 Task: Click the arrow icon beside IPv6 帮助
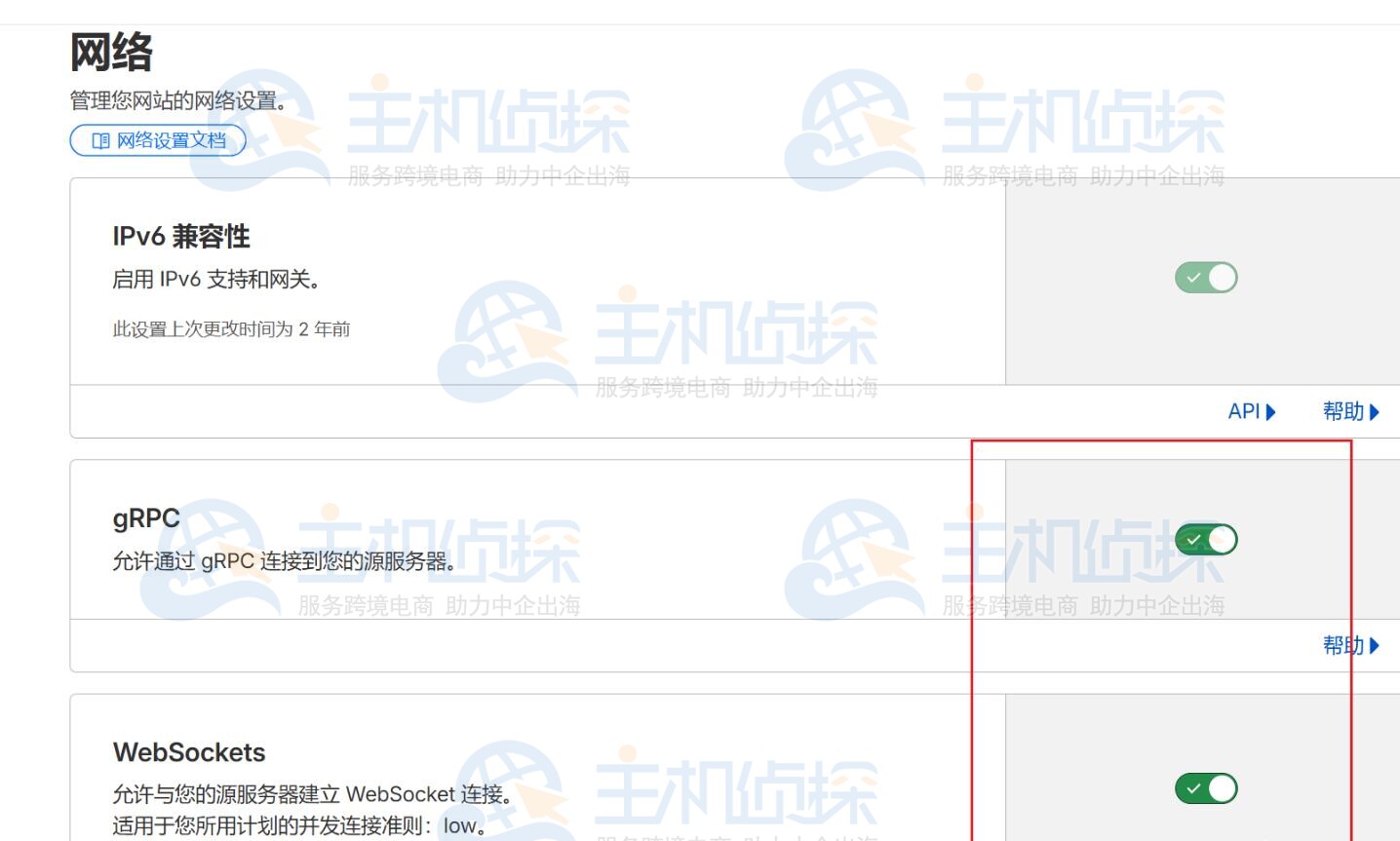click(x=1373, y=411)
